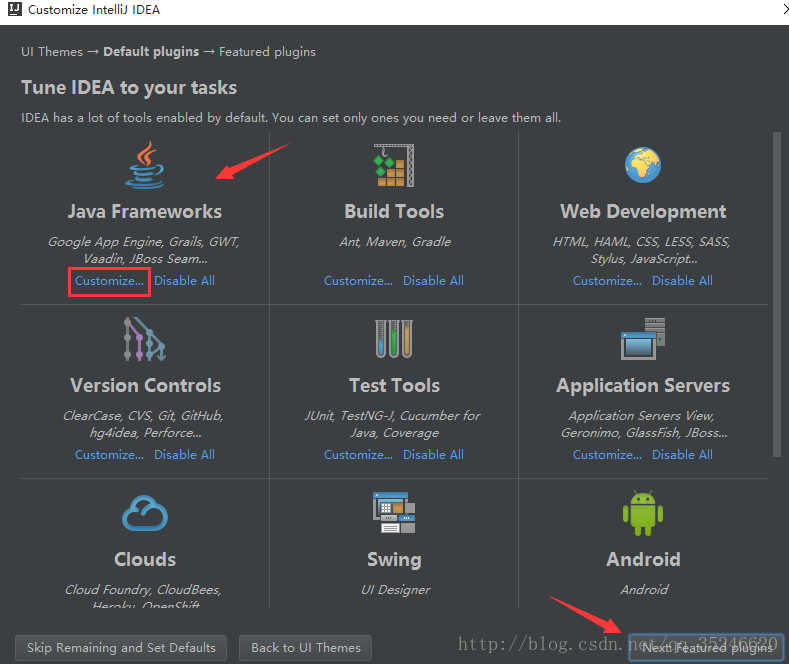
Task: Click 'UI Designer' description under Swing
Action: 396,590
